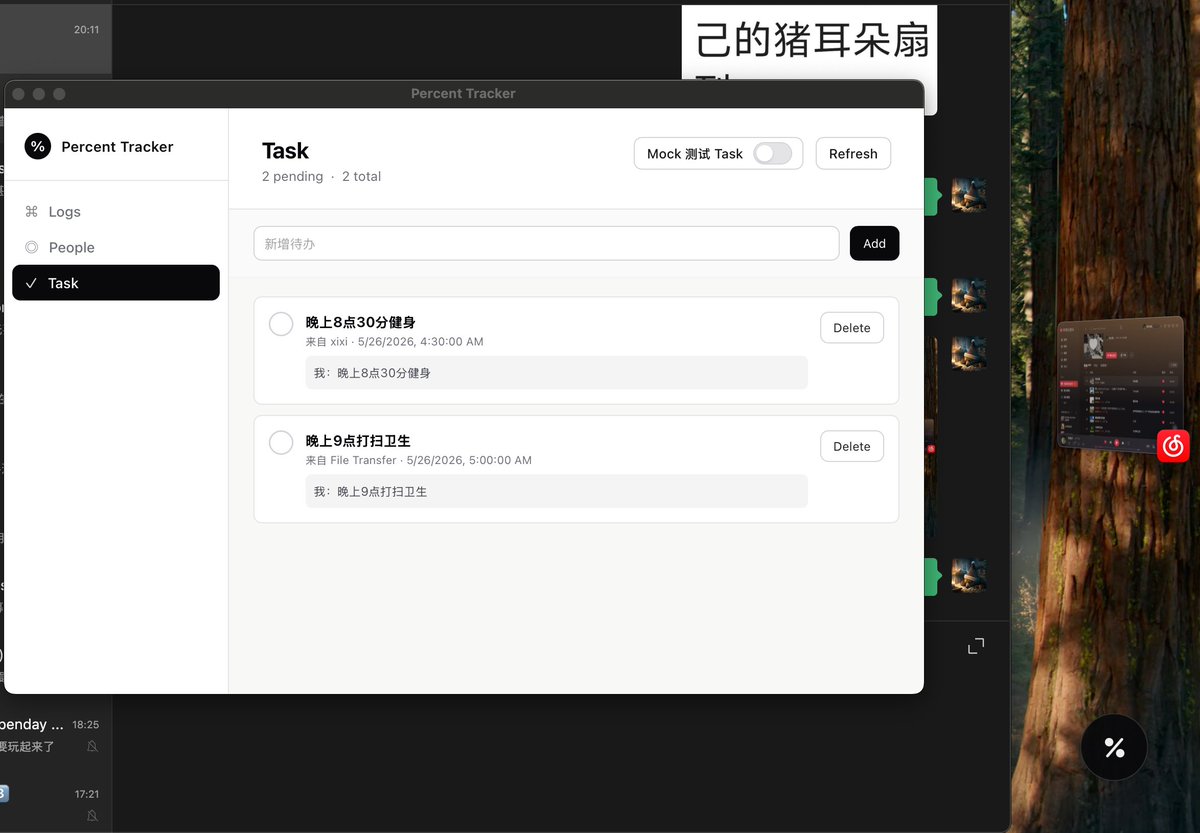Viewport: 1200px width, 833px height.
Task: Delete the 晚上9点打扫卫生 task
Action: pos(852,447)
